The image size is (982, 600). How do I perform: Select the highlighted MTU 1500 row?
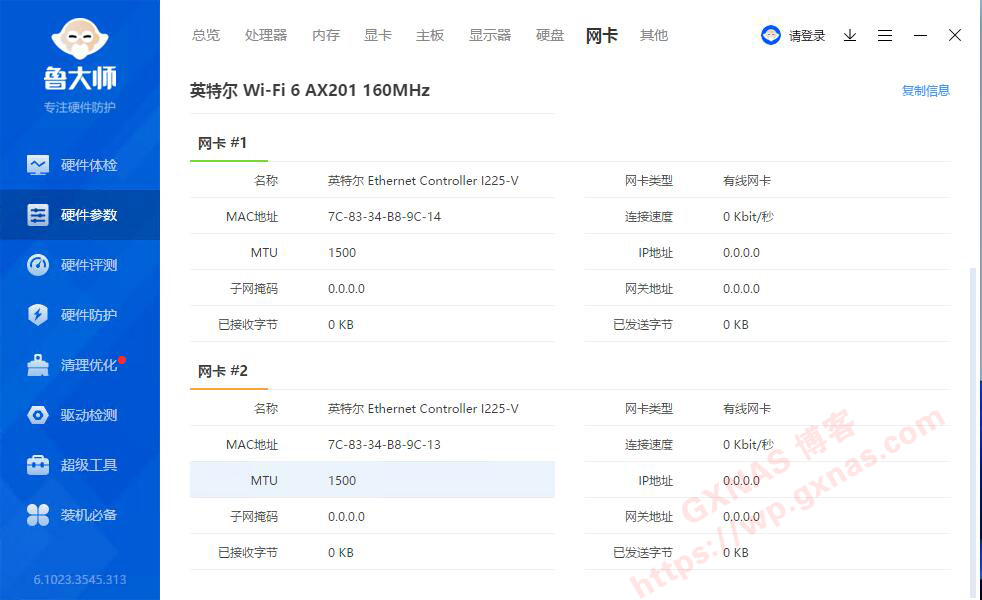tap(372, 480)
